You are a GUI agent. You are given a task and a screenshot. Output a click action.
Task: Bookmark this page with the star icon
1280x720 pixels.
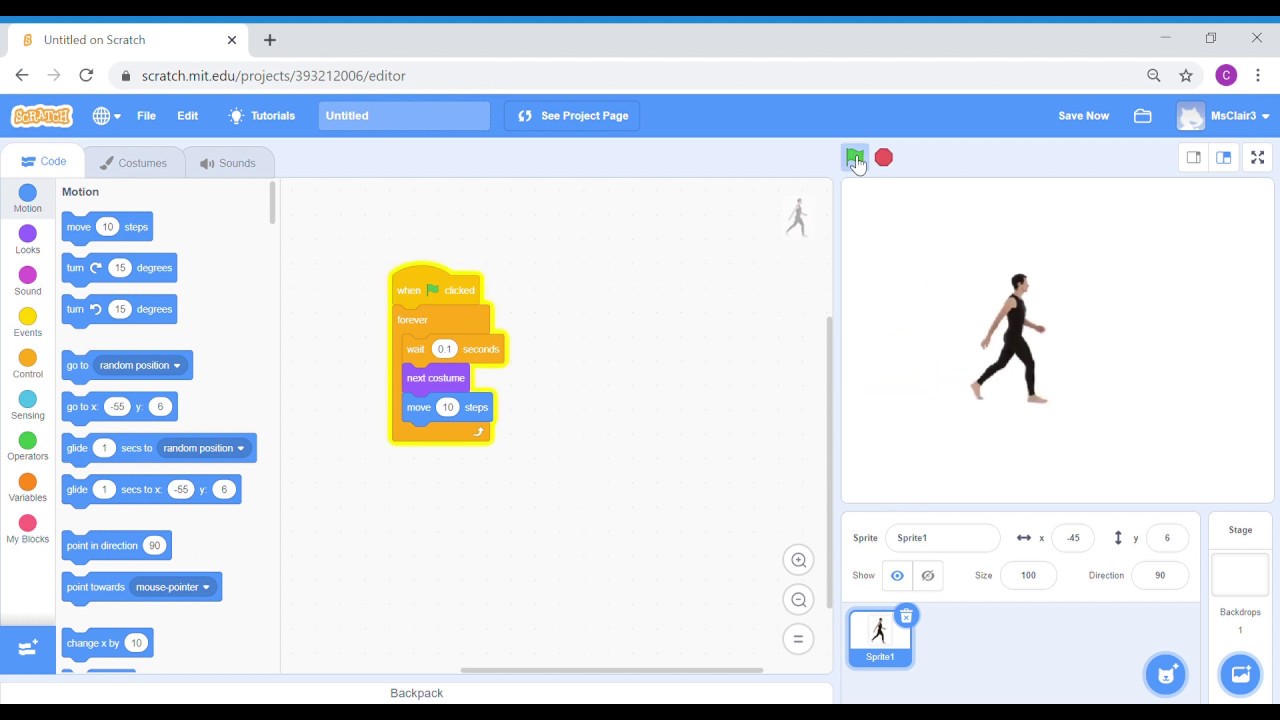pos(1186,75)
